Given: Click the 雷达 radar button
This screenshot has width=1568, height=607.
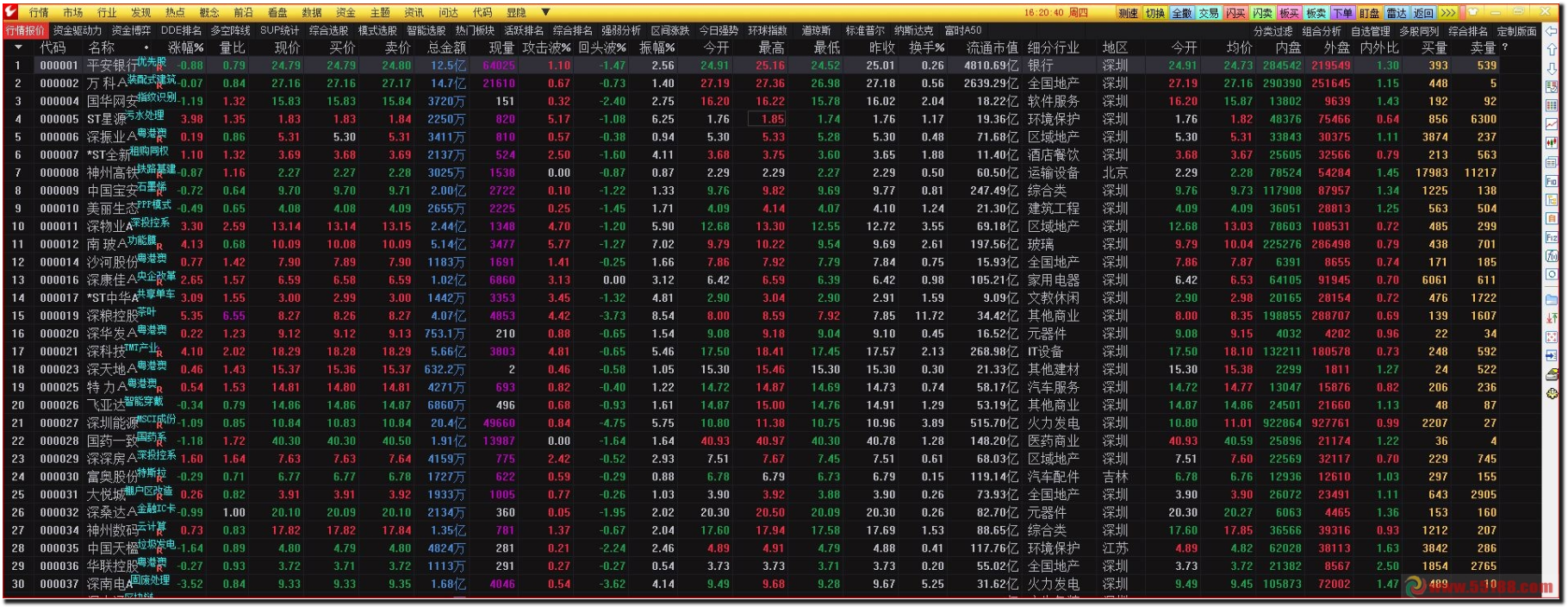Looking at the screenshot, I should pyautogui.click(x=1397, y=13).
